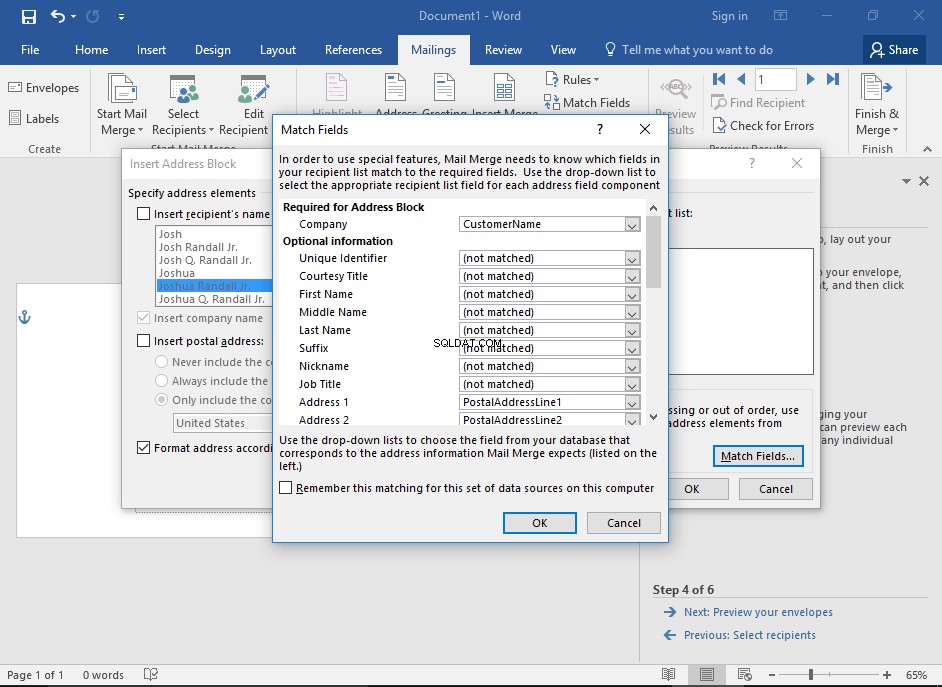
Task: Open the Finish & Merge menu
Action: 877,103
